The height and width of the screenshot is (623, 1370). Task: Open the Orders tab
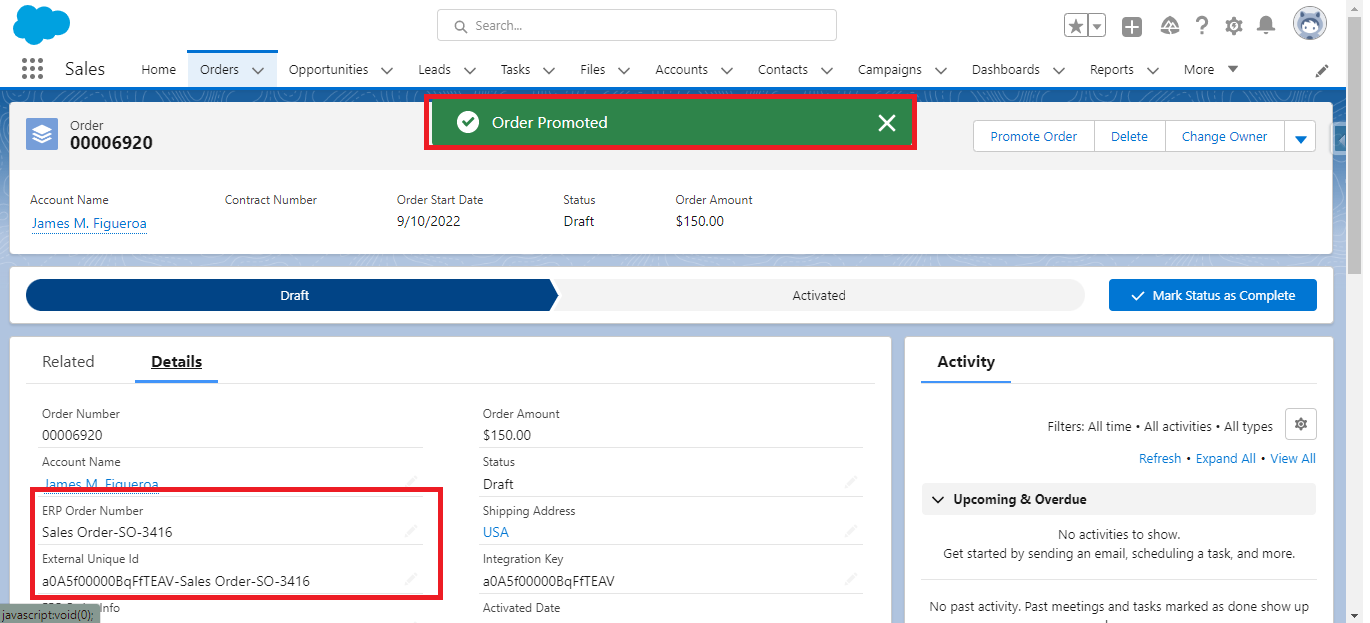(219, 69)
